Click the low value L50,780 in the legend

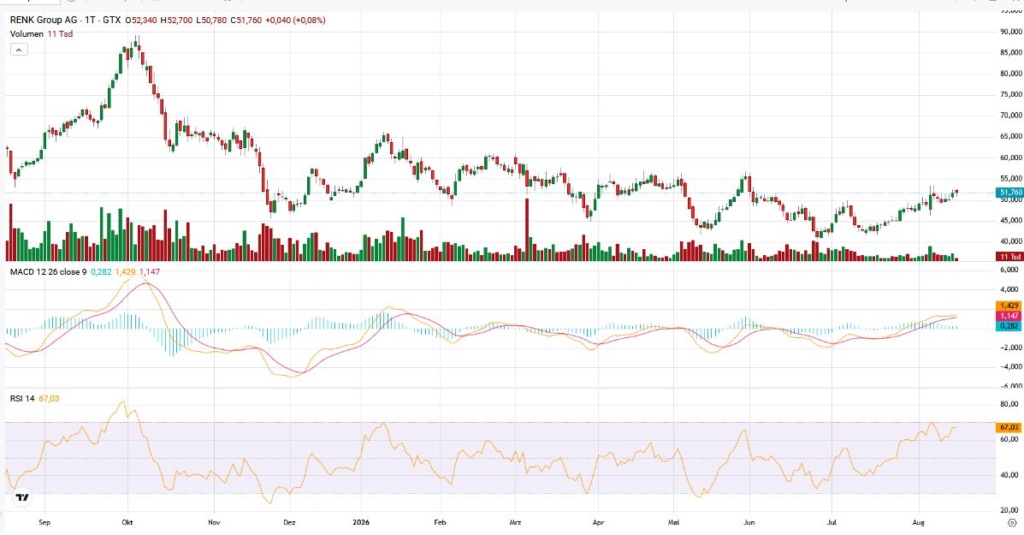[x=212, y=20]
